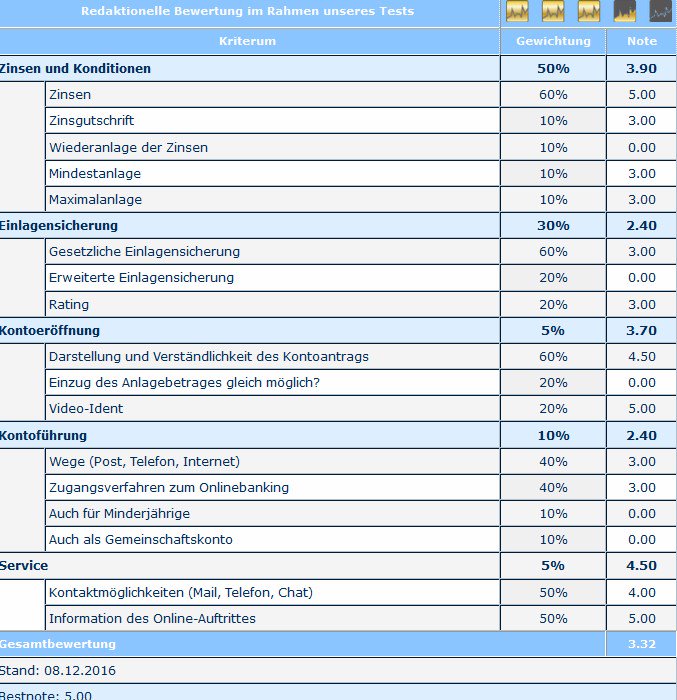
Task: Select the 'Maximalanlage' criterion label
Action: 95,200
